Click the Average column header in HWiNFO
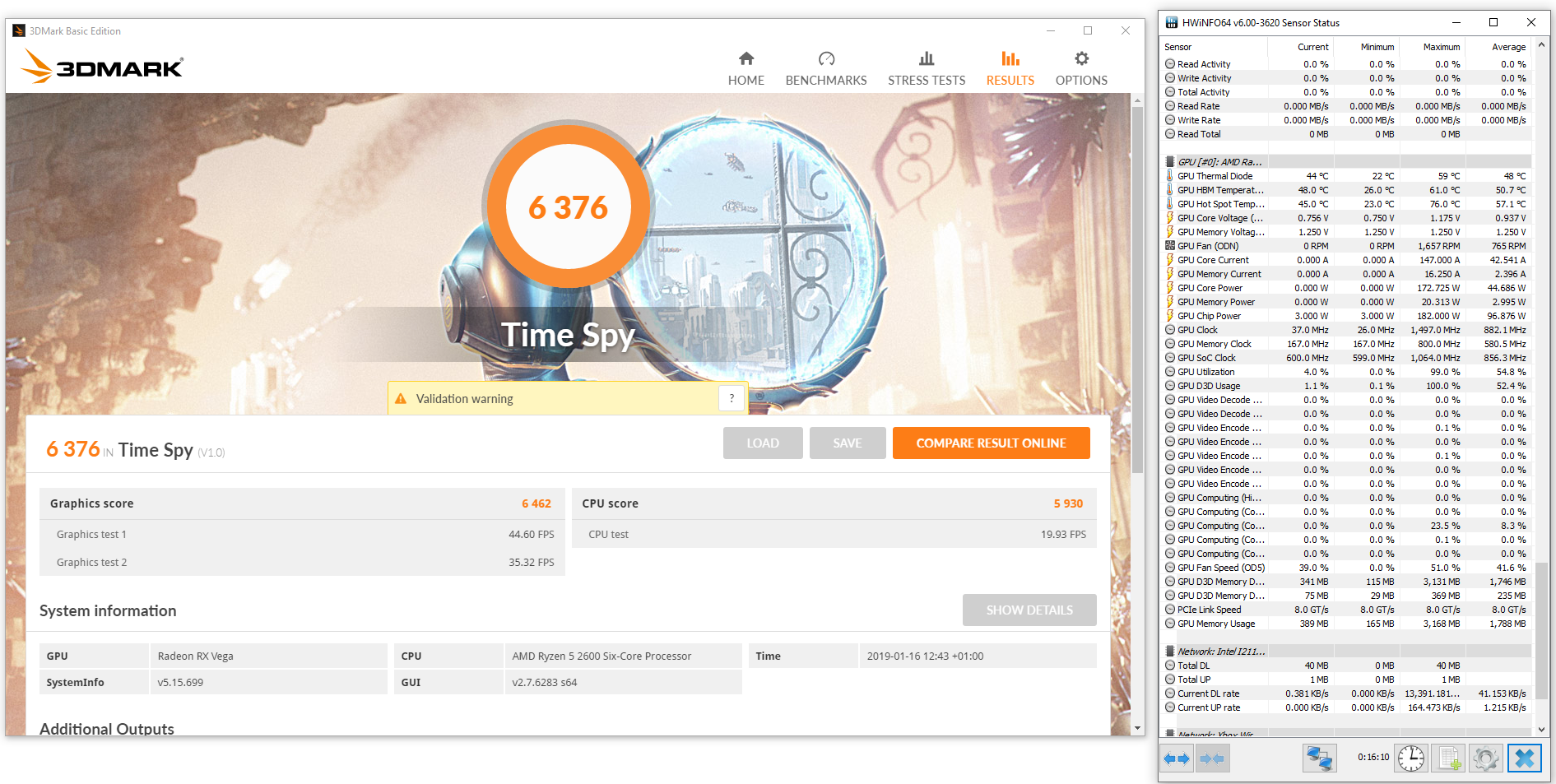This screenshot has height=784, width=1556. click(1498, 47)
